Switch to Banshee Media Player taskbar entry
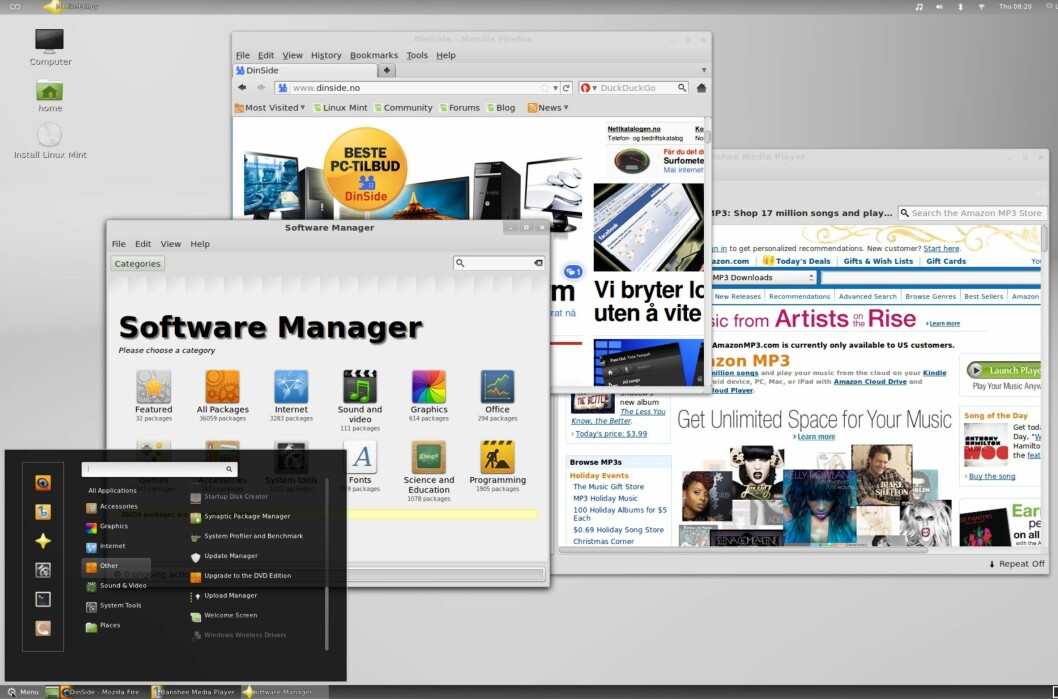1058x699 pixels. pyautogui.click(x=194, y=692)
